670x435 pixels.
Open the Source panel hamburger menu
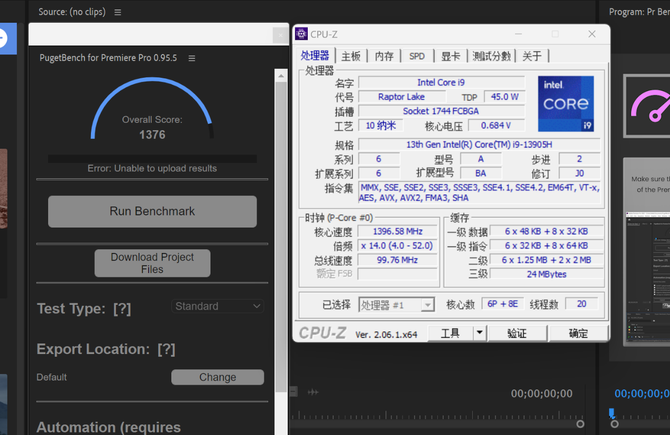[x=118, y=12]
